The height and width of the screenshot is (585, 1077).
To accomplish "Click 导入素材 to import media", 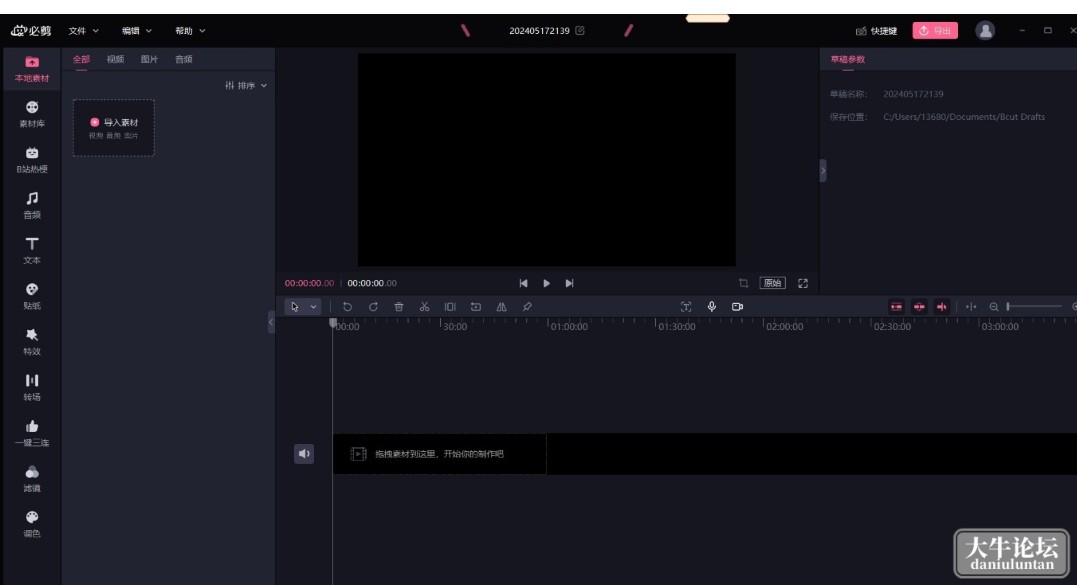I will [x=114, y=128].
